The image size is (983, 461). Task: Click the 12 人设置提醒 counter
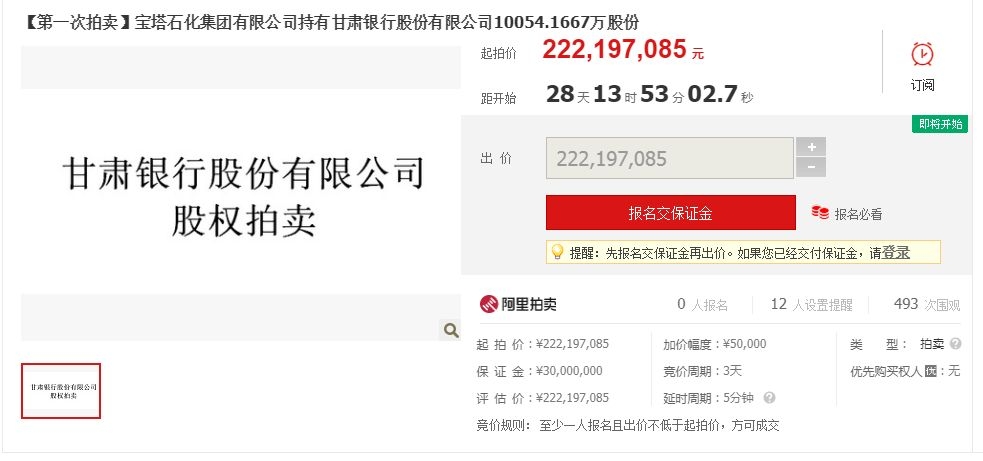[811, 305]
